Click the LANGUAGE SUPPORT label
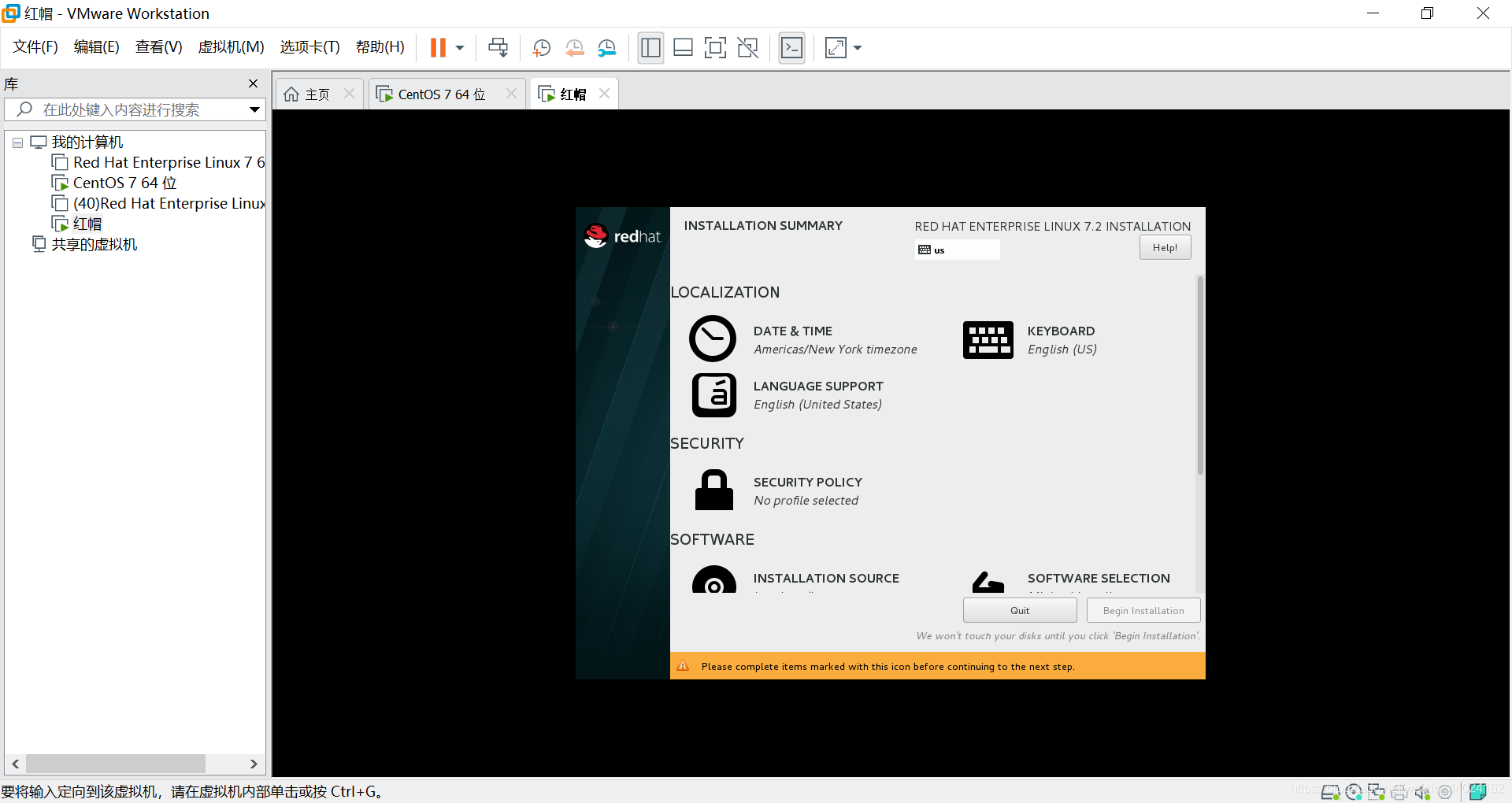Screen dimensions: 1512x803 tap(818, 387)
